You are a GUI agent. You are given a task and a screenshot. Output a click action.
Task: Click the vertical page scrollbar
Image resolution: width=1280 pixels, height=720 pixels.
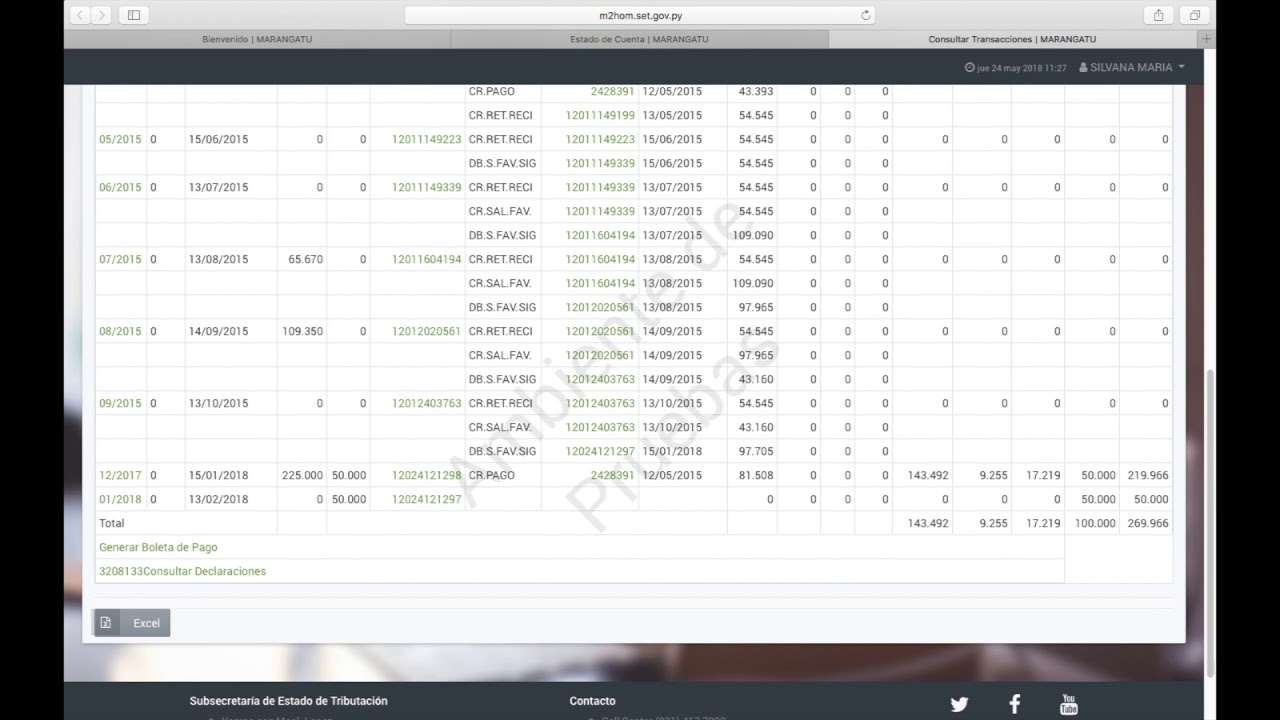(x=1210, y=520)
